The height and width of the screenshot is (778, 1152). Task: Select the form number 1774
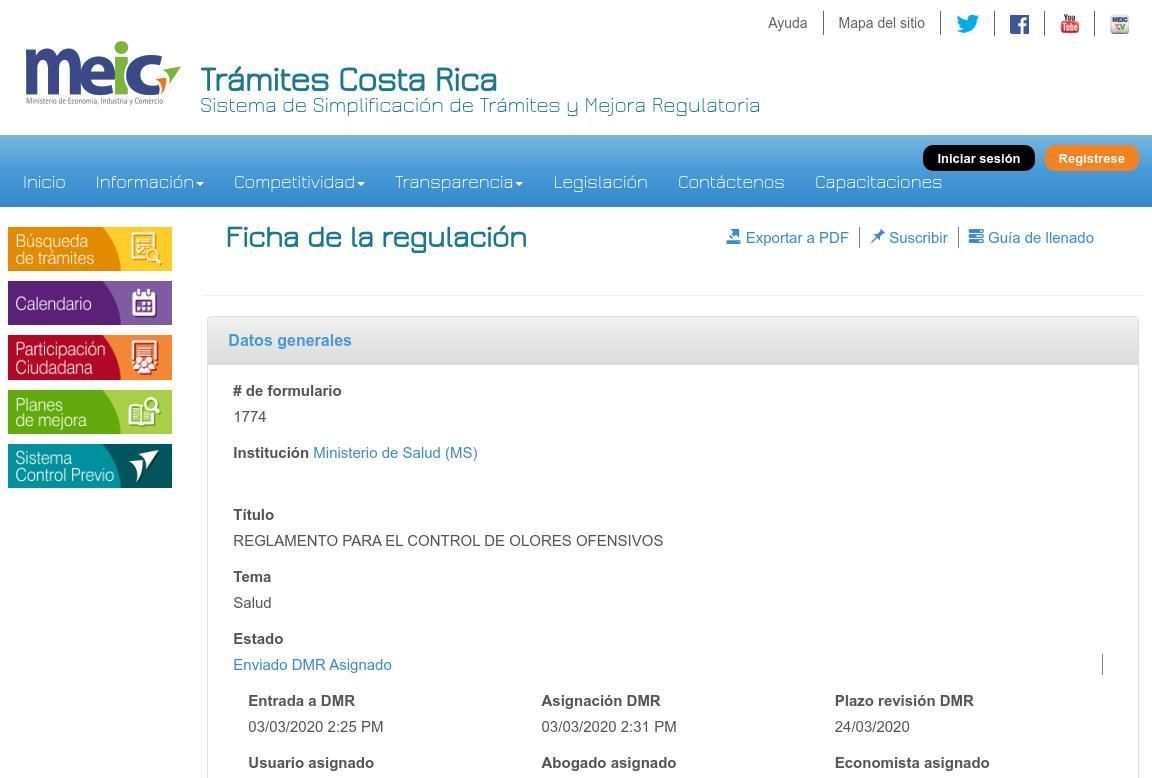point(250,417)
